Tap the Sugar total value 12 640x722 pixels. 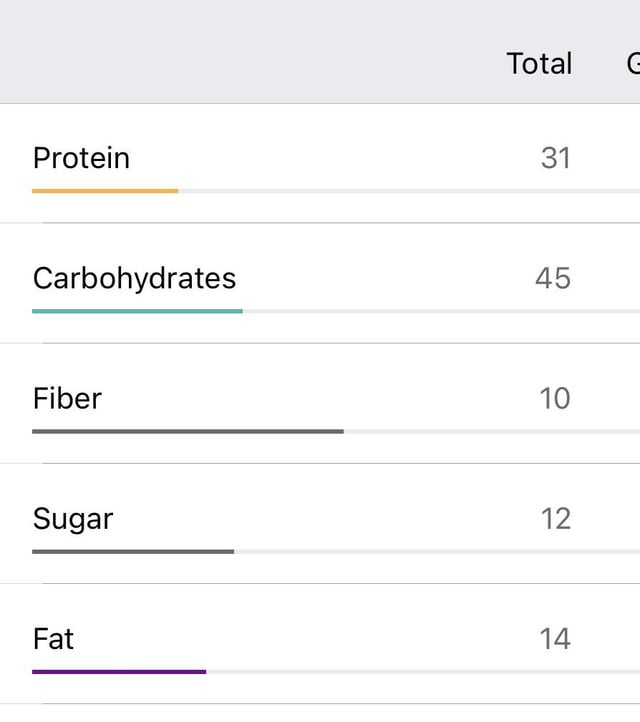[556, 518]
